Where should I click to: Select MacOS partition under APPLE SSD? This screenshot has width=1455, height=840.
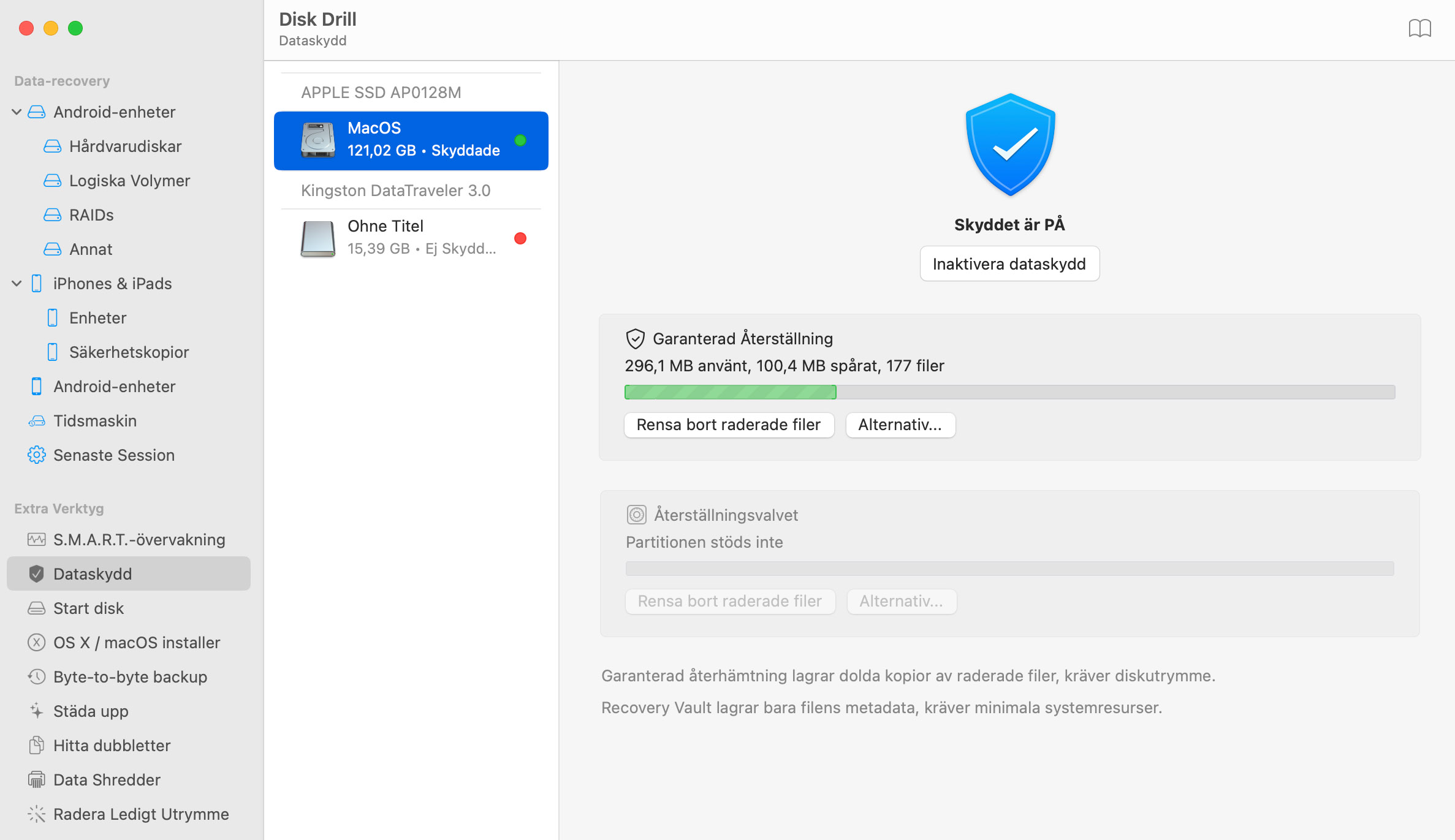click(x=410, y=139)
